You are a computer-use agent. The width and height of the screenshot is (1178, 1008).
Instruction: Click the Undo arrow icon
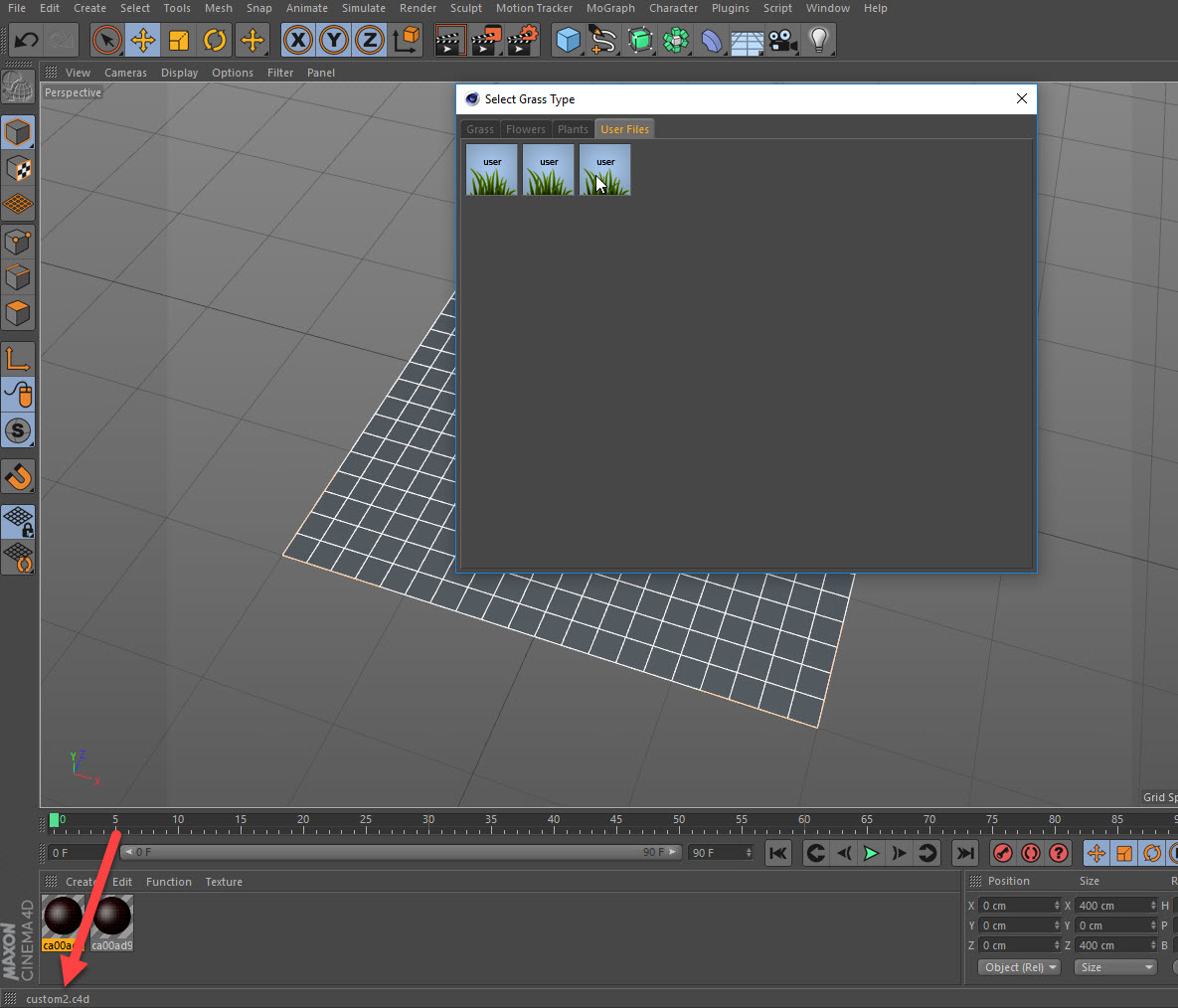tap(26, 40)
